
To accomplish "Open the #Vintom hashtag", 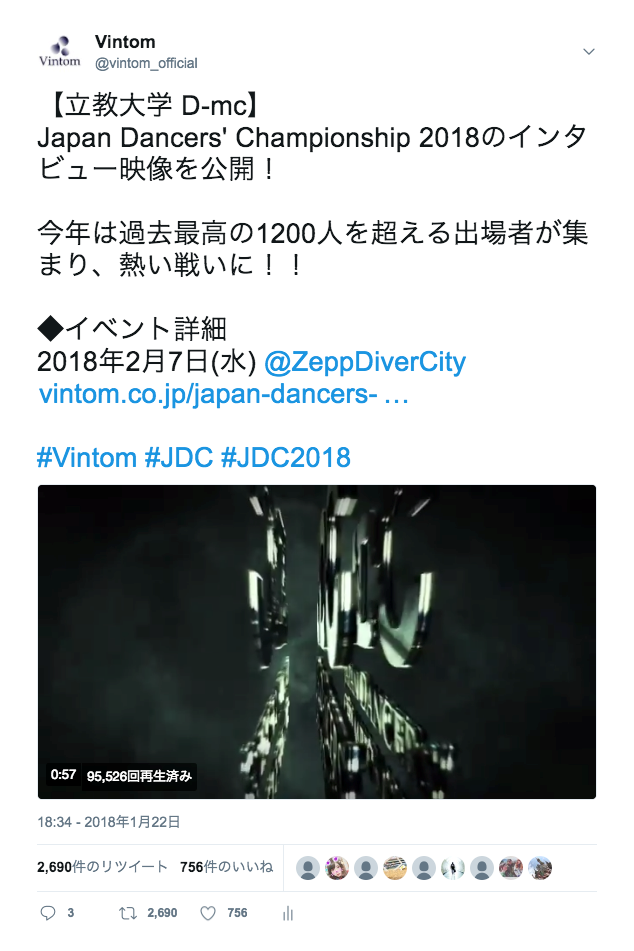I will coord(87,457).
